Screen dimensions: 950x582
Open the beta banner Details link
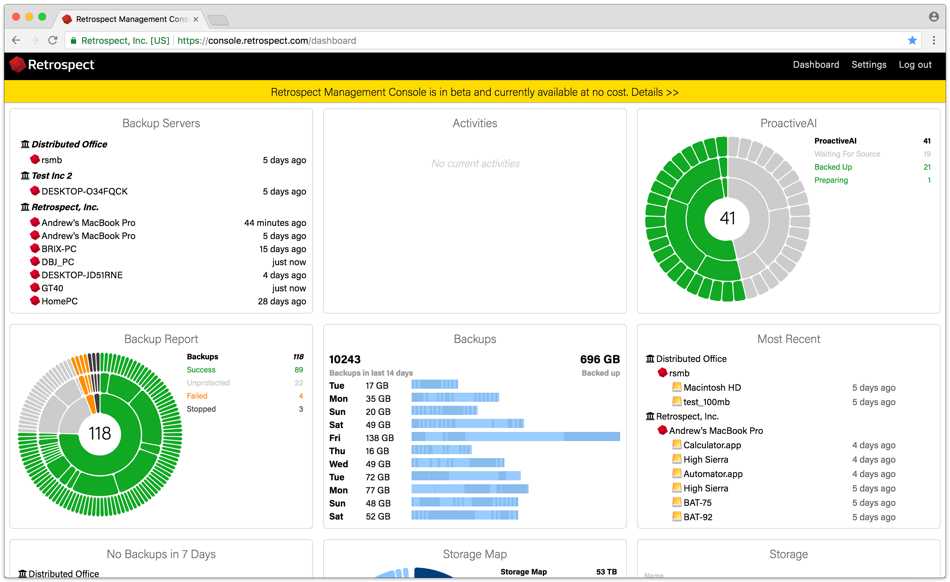(654, 93)
